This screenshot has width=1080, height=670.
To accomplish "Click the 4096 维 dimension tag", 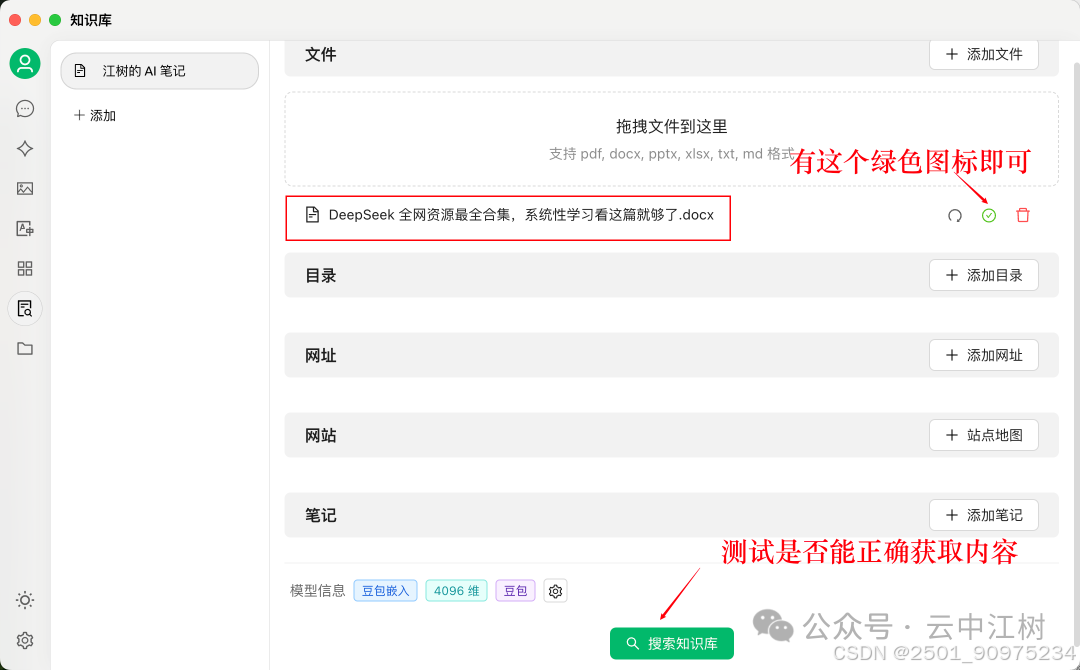I will click(457, 591).
